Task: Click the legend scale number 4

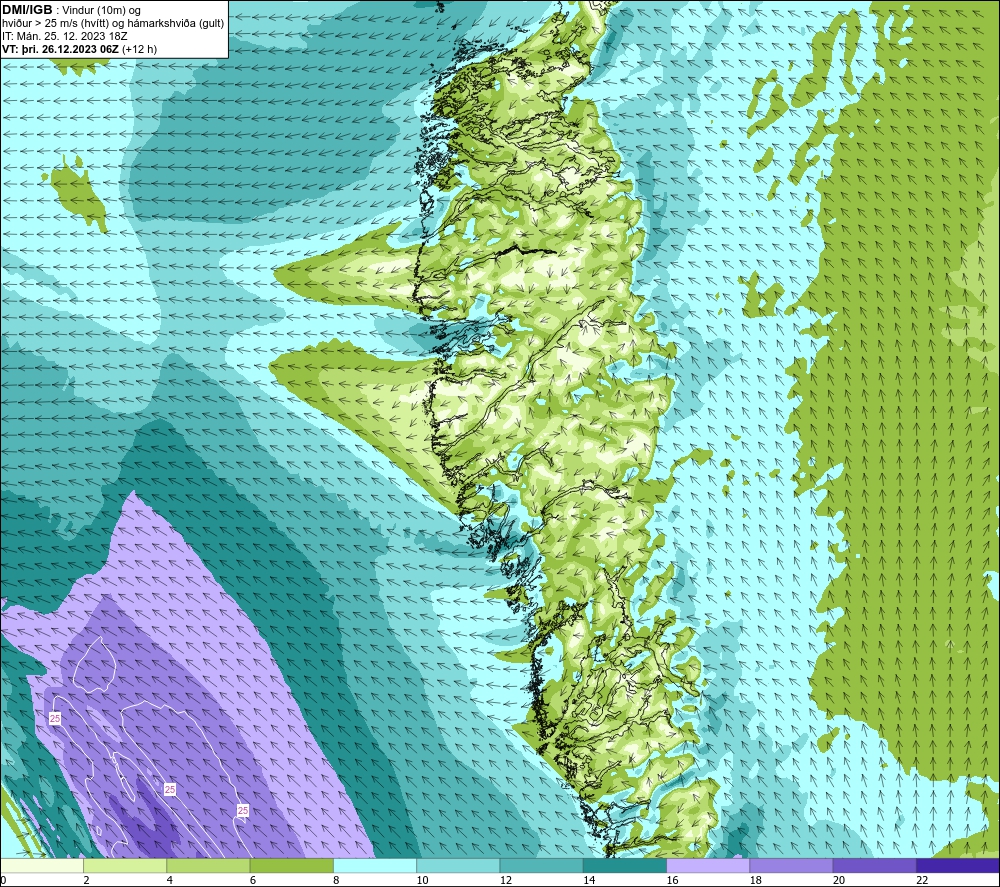Action: pyautogui.click(x=170, y=880)
